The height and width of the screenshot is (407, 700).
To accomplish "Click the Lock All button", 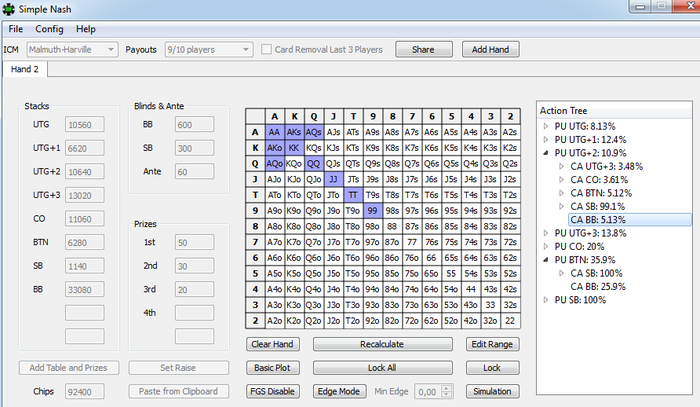I will [x=382, y=368].
